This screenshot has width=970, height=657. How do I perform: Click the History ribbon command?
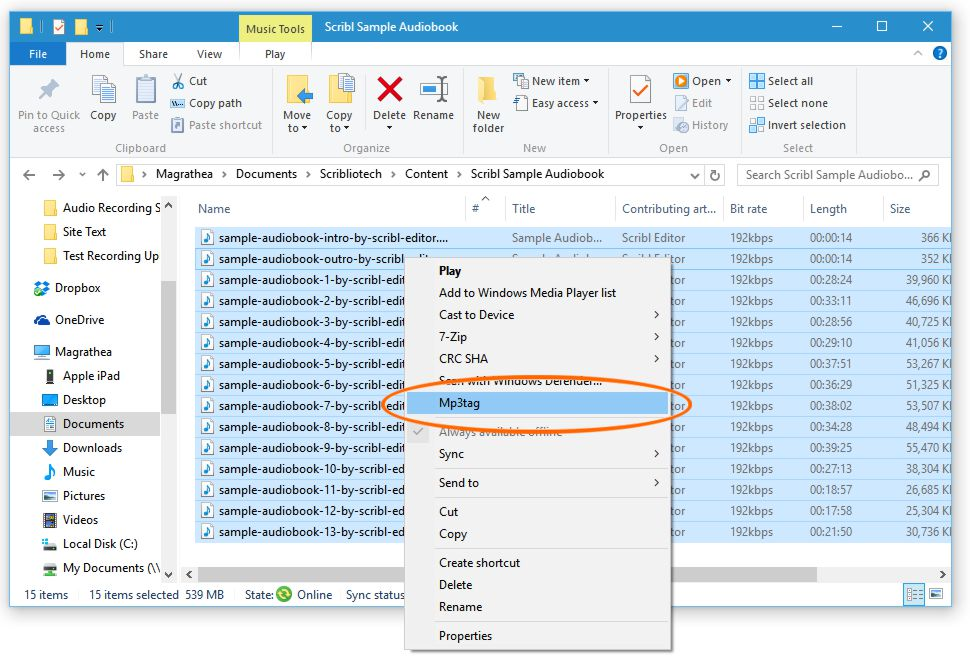(702, 126)
